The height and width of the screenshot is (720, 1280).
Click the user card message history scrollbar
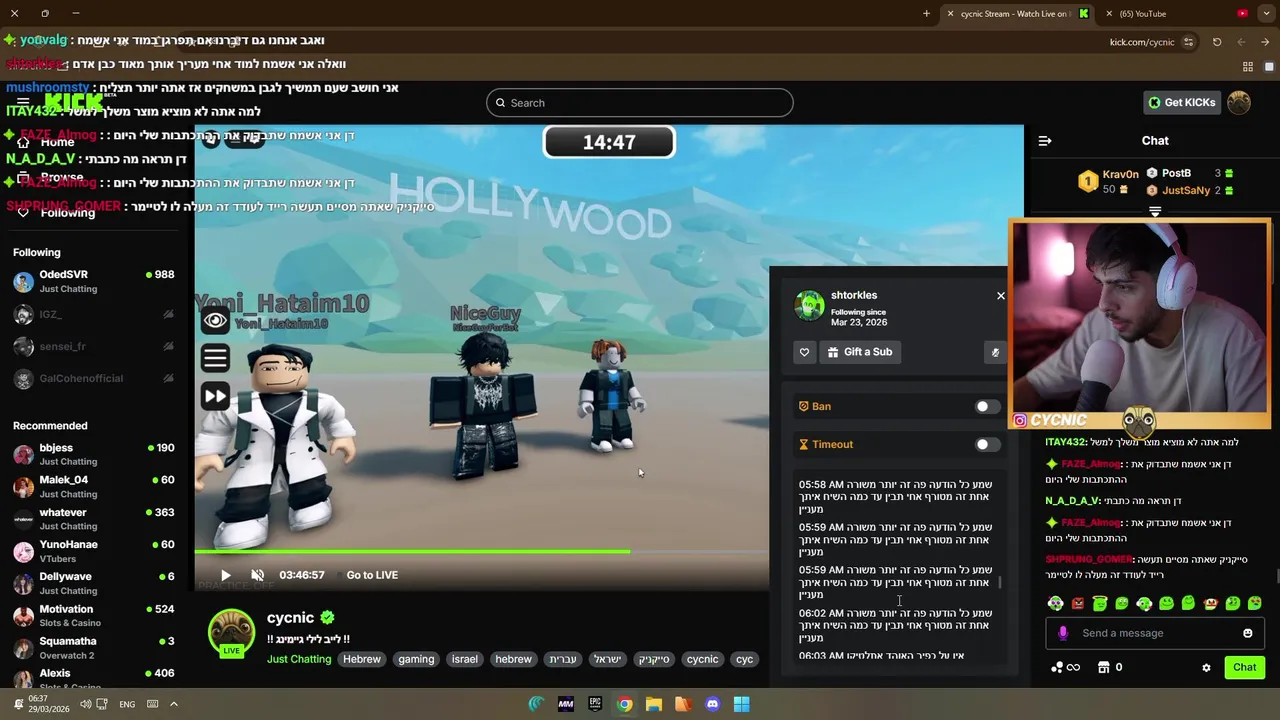(1000, 581)
